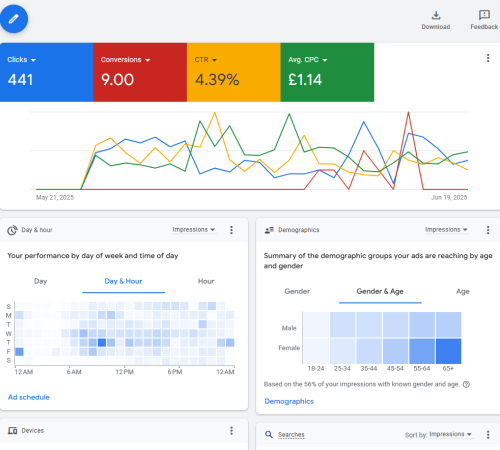Click the blue pencil edit button
This screenshot has height=450, width=500.
[x=14, y=19]
